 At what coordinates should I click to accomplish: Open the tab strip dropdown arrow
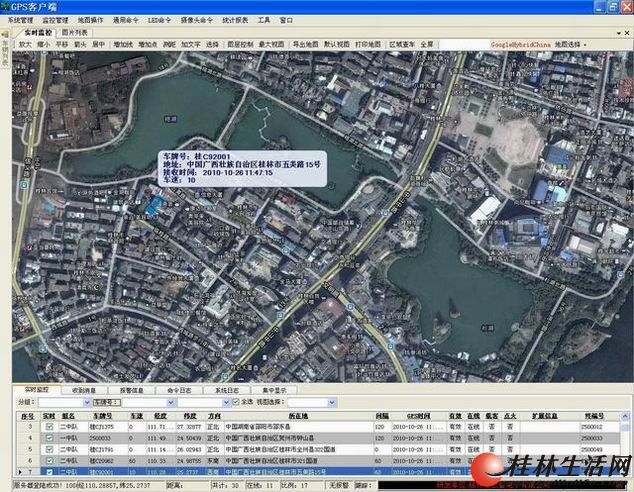(x=619, y=33)
